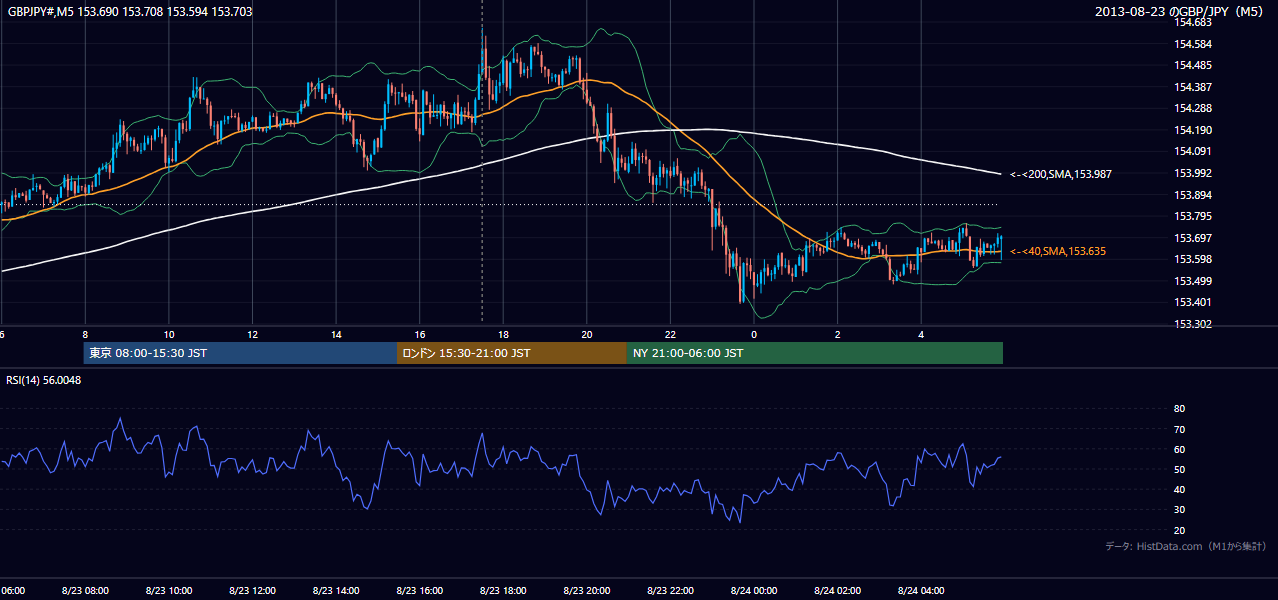Screen dimensions: 1278x600
Task: Click the chart title 2013-08-23 GBP/JPY (M5)
Action: point(1181,12)
